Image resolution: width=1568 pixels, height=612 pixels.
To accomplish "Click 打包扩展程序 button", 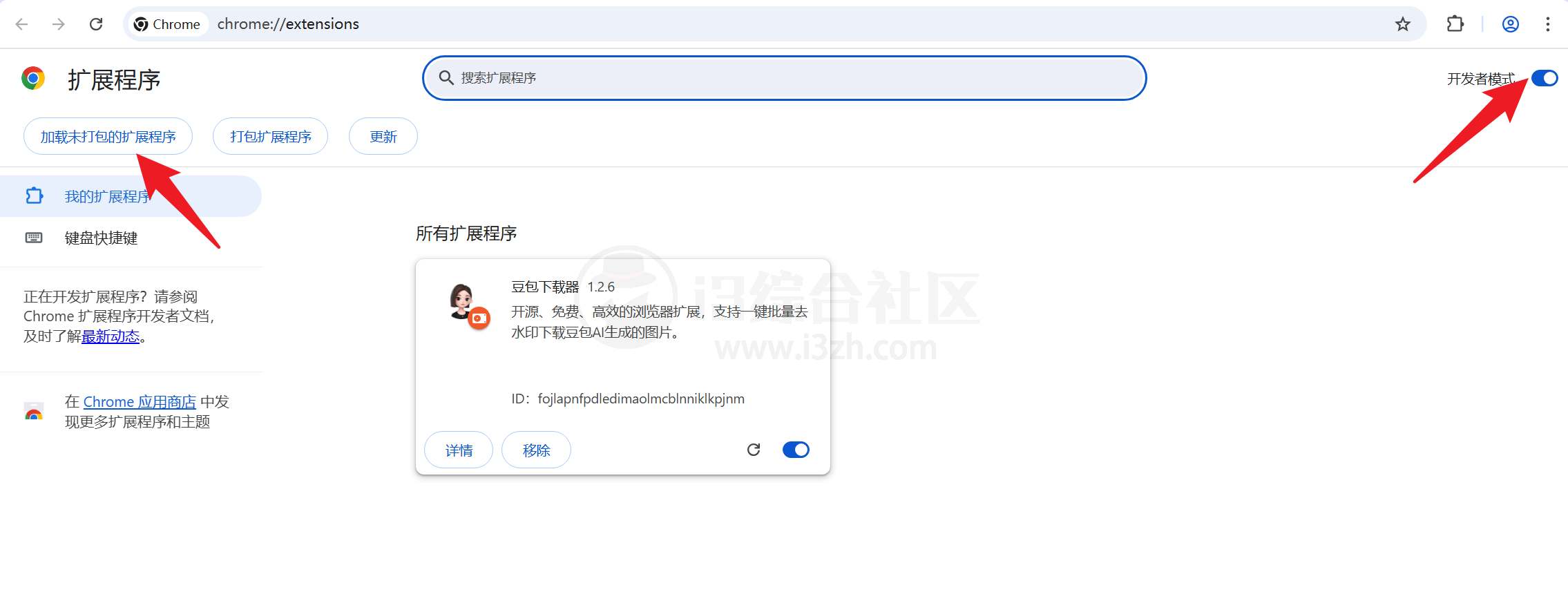I will coord(270,136).
